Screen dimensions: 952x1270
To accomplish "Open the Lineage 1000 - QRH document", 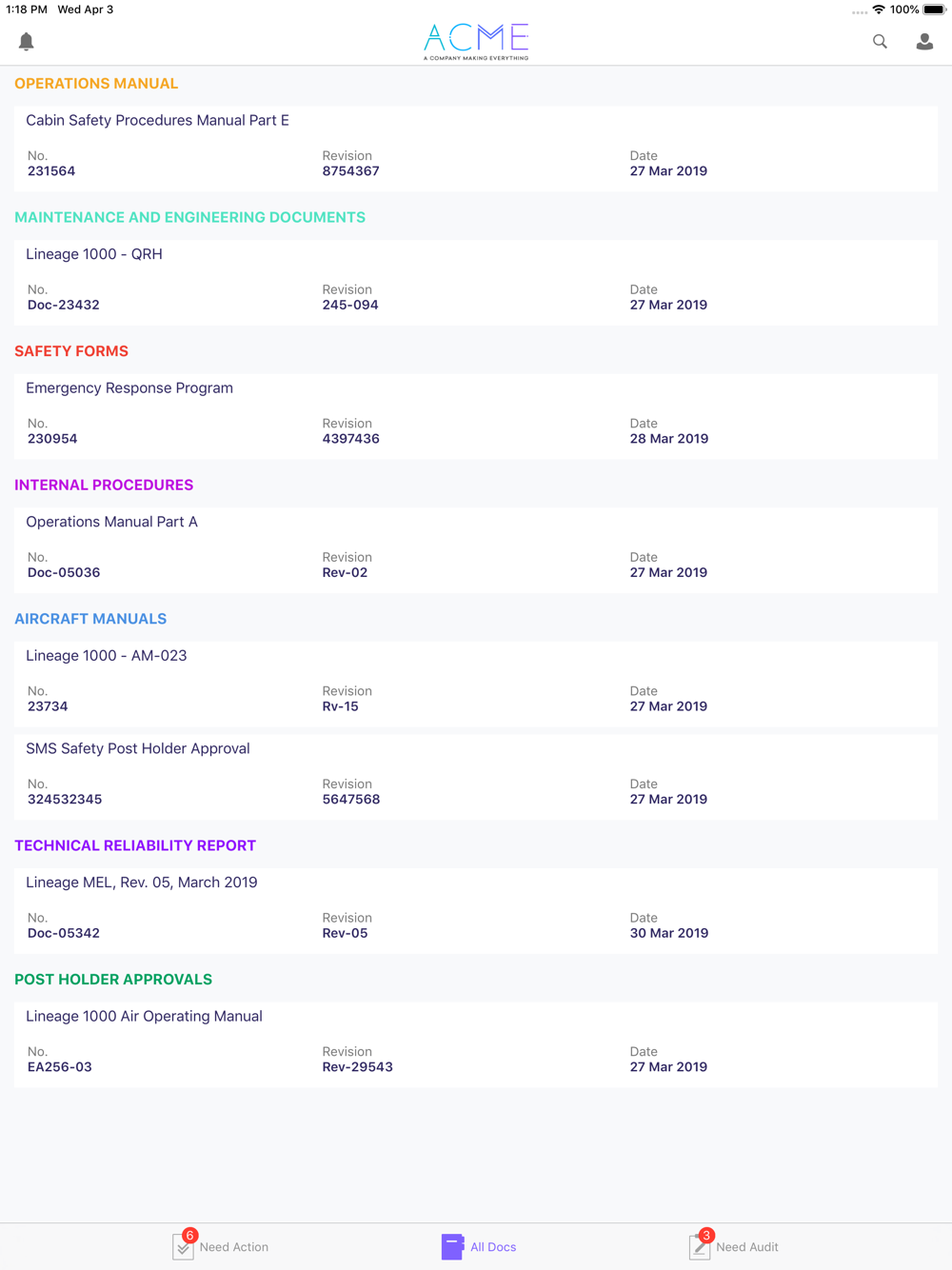I will [x=94, y=254].
